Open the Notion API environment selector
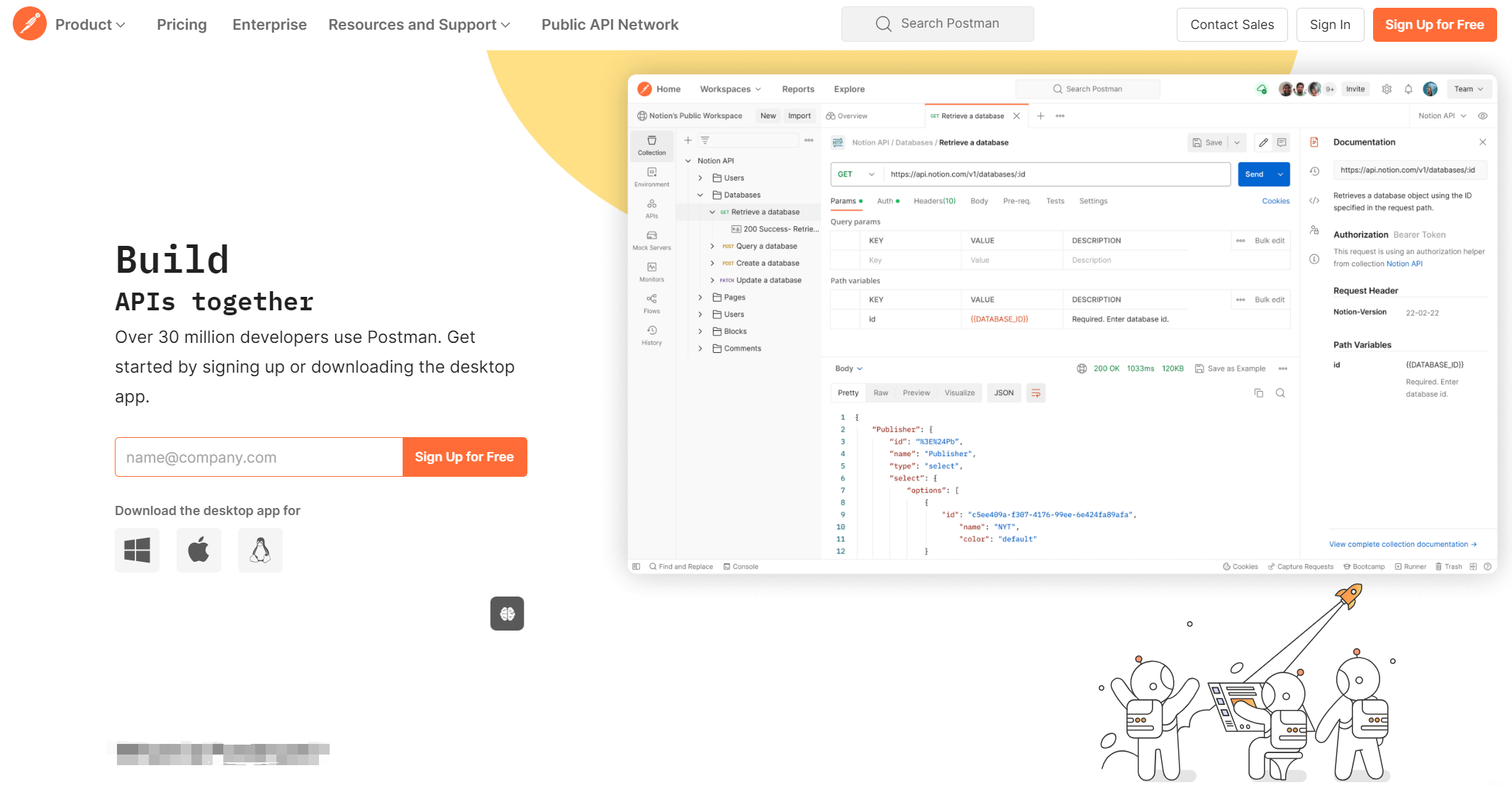The height and width of the screenshot is (785, 1512). (1442, 116)
